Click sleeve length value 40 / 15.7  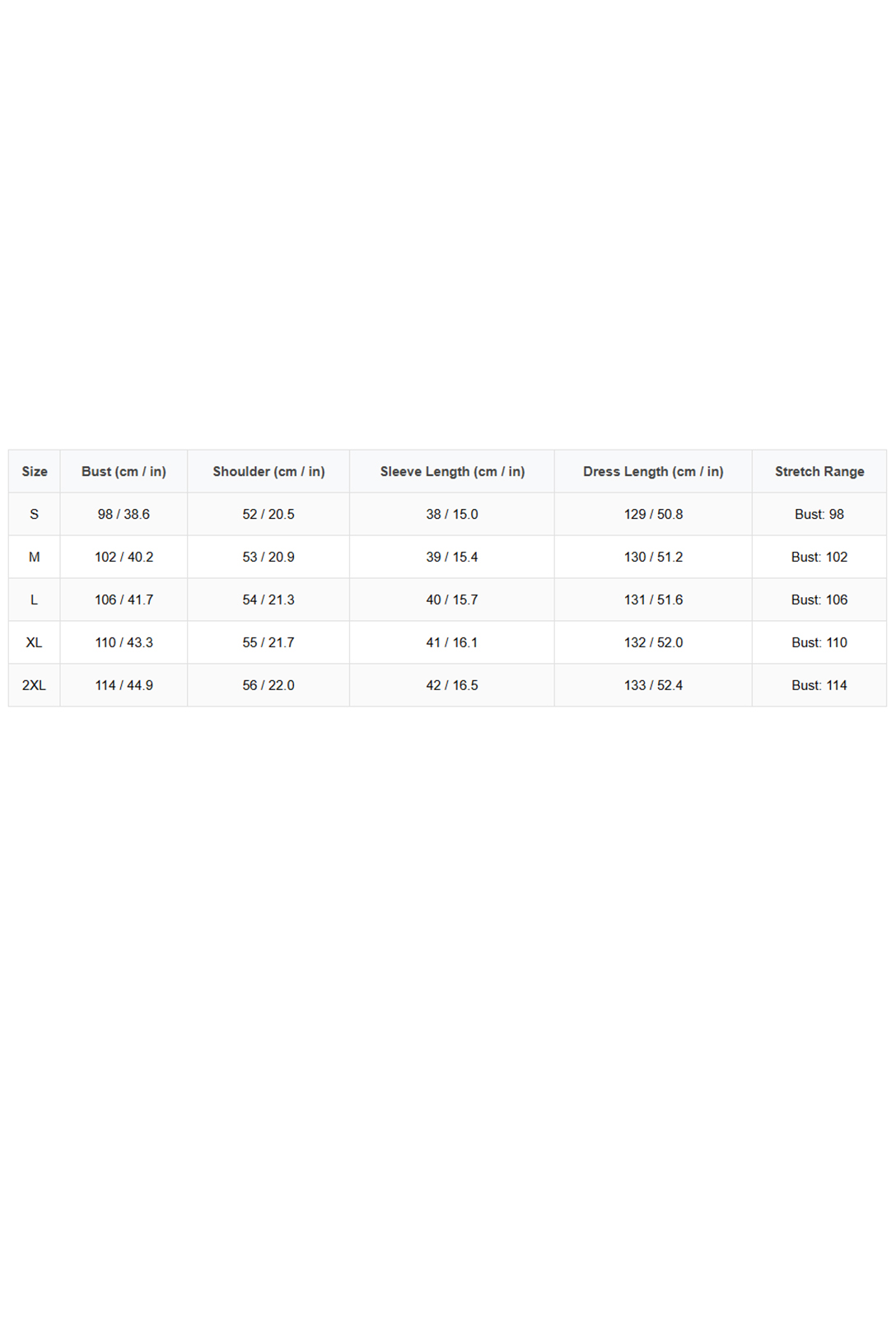pos(452,600)
